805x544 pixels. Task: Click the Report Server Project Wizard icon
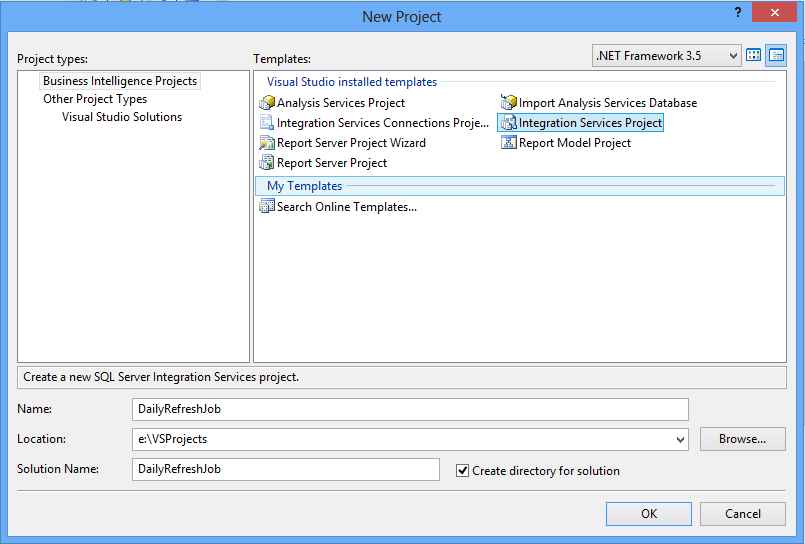tap(267, 143)
